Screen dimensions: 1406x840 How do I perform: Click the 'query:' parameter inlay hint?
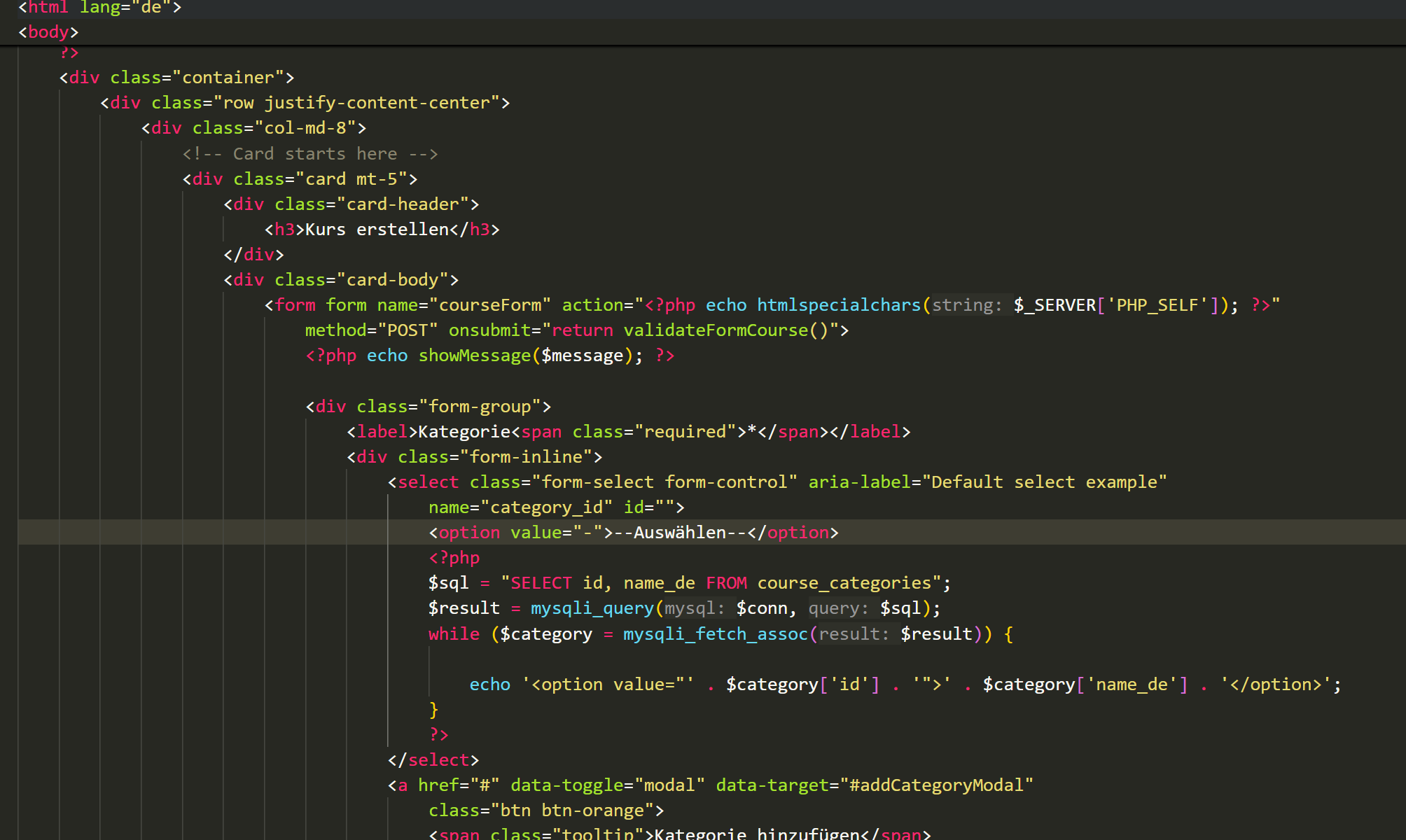(x=838, y=608)
